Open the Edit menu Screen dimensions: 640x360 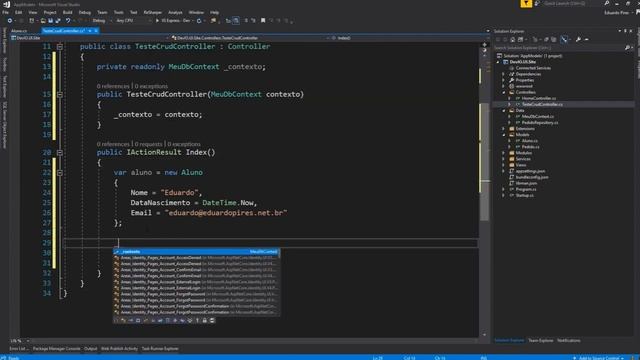click(x=18, y=13)
